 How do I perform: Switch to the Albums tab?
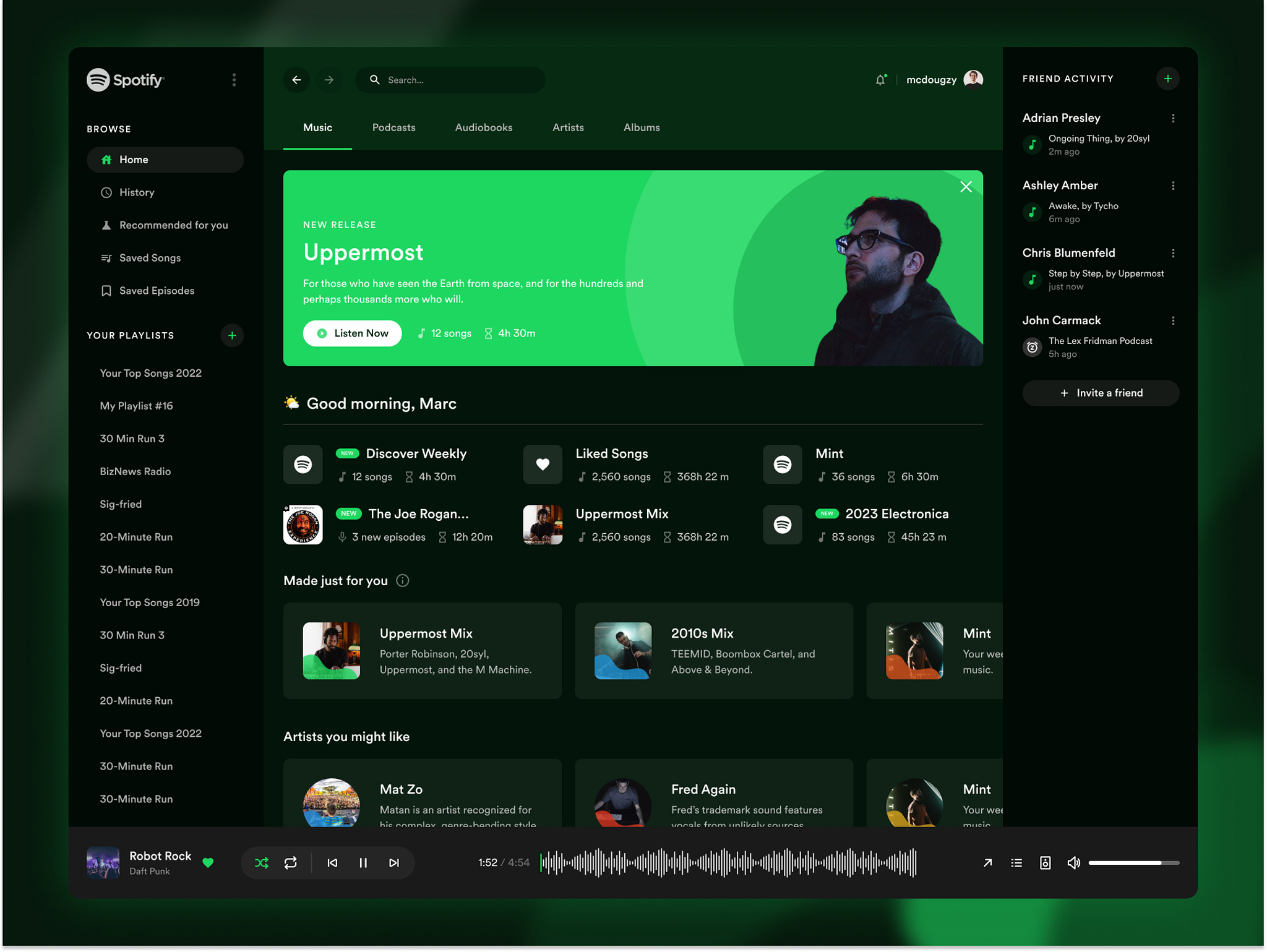tap(642, 128)
